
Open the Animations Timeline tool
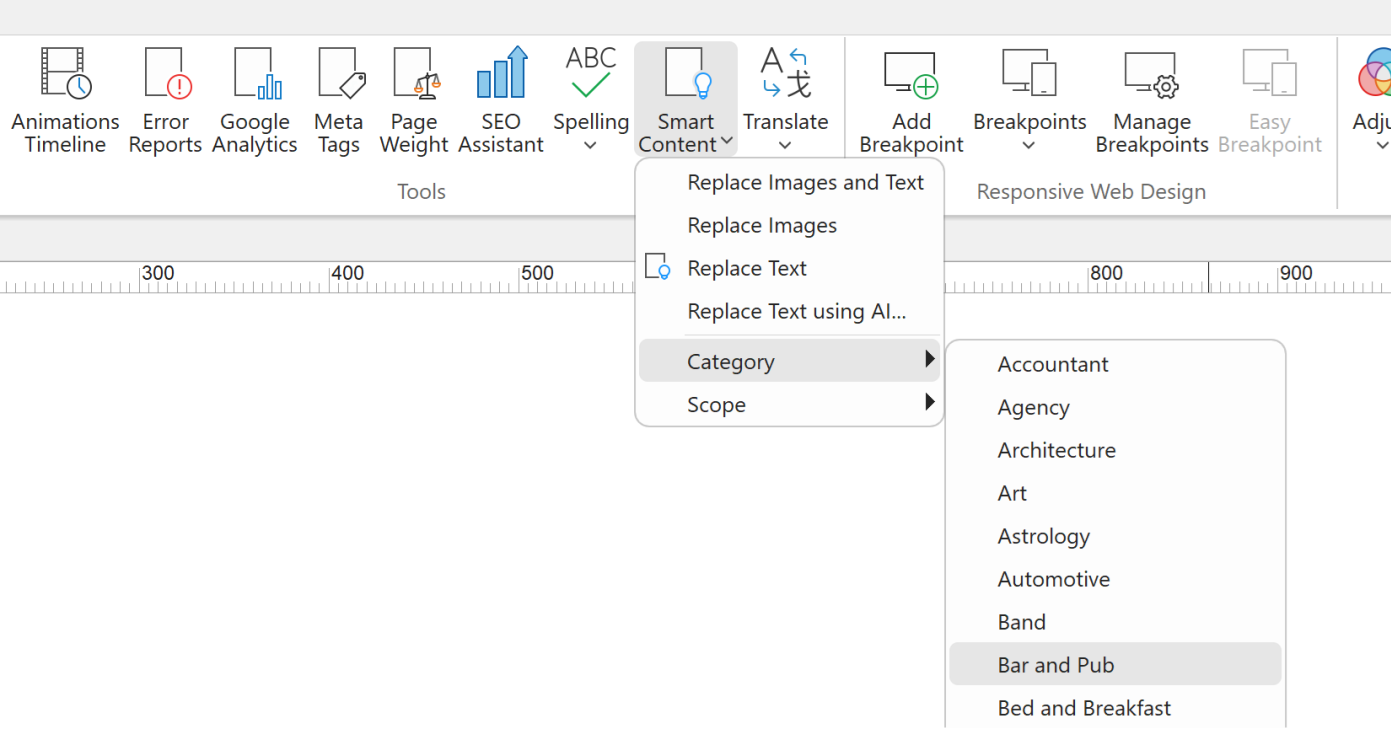pyautogui.click(x=65, y=100)
